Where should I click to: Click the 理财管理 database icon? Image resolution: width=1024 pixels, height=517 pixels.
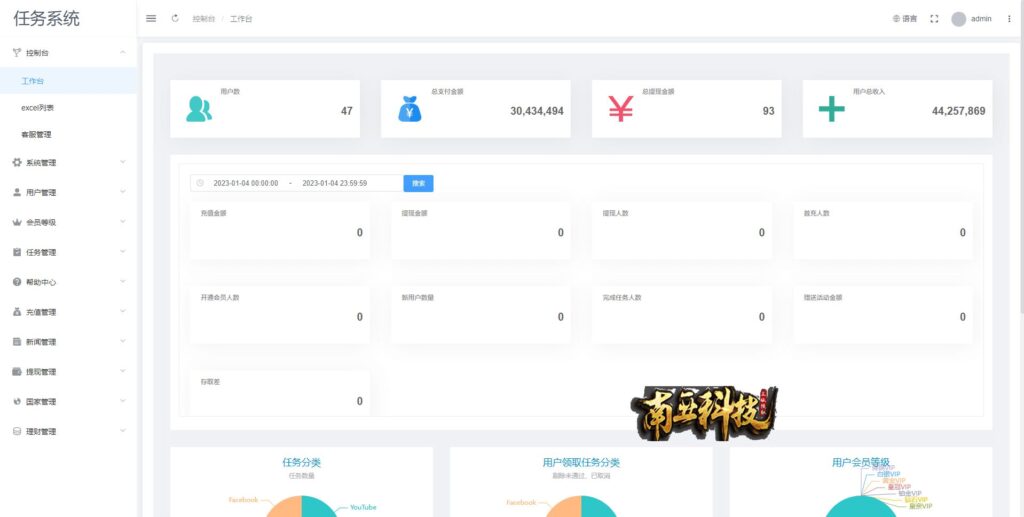point(17,431)
